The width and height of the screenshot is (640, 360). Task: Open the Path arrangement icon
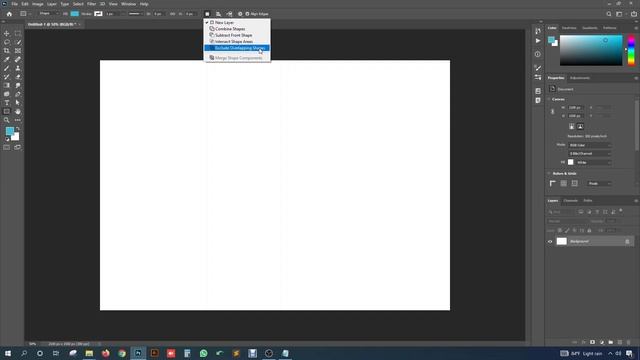(229, 14)
